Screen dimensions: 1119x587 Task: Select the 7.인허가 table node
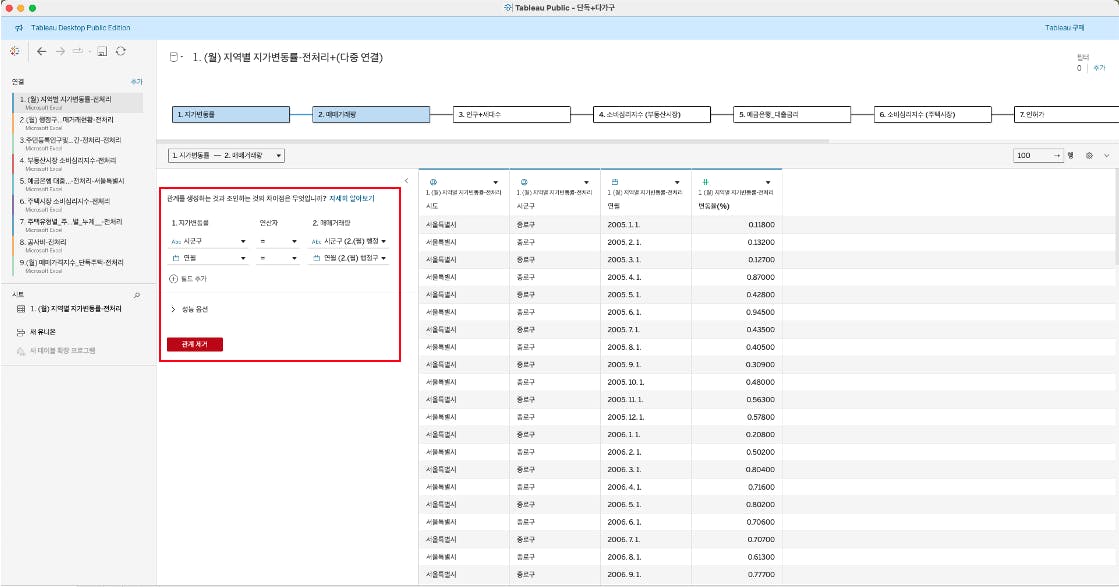point(1066,114)
